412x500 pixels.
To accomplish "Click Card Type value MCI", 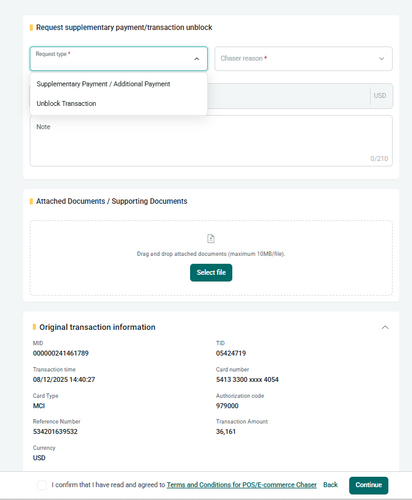I will coord(39,406).
